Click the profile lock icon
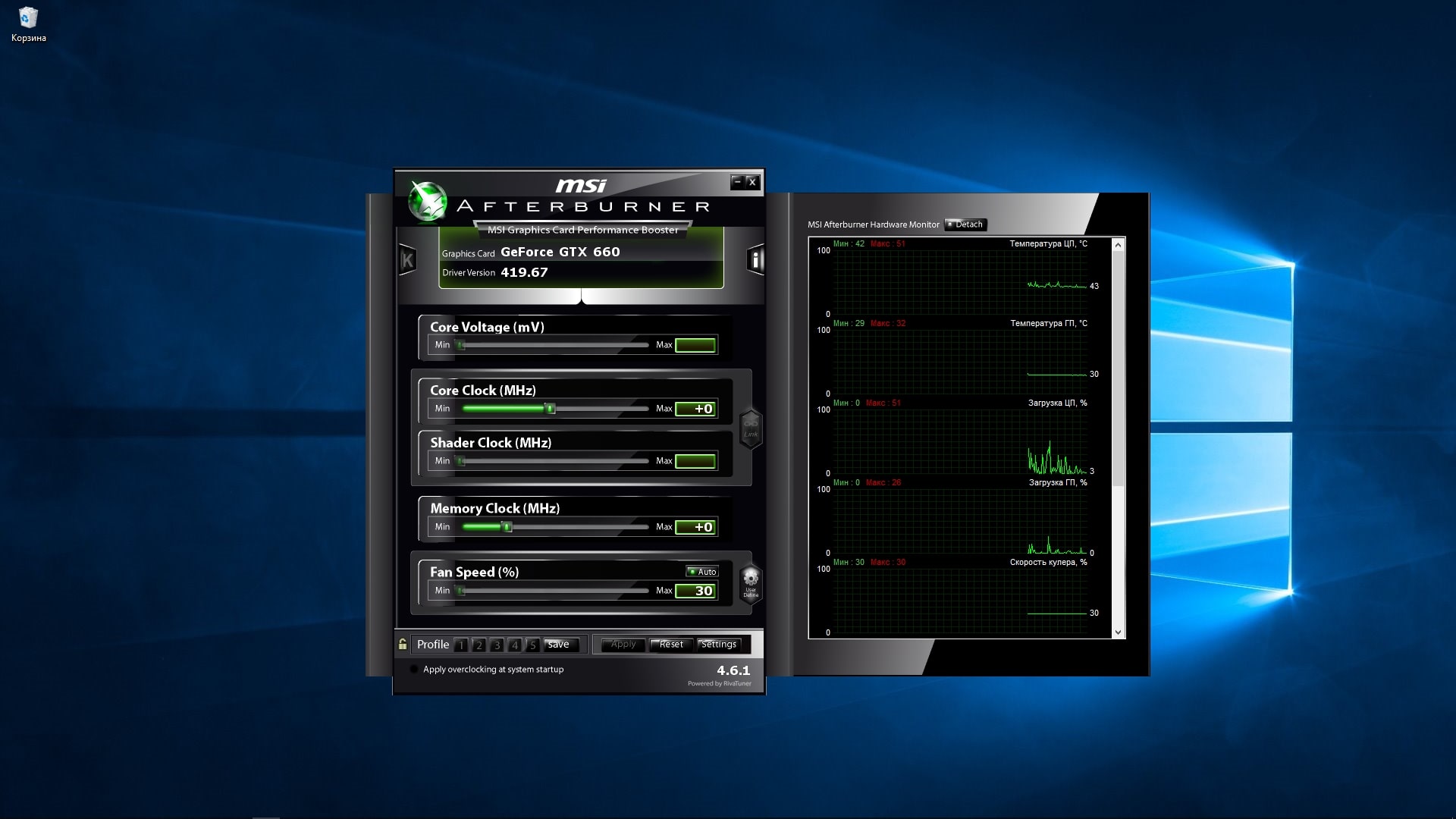The height and width of the screenshot is (819, 1456). coord(403,644)
